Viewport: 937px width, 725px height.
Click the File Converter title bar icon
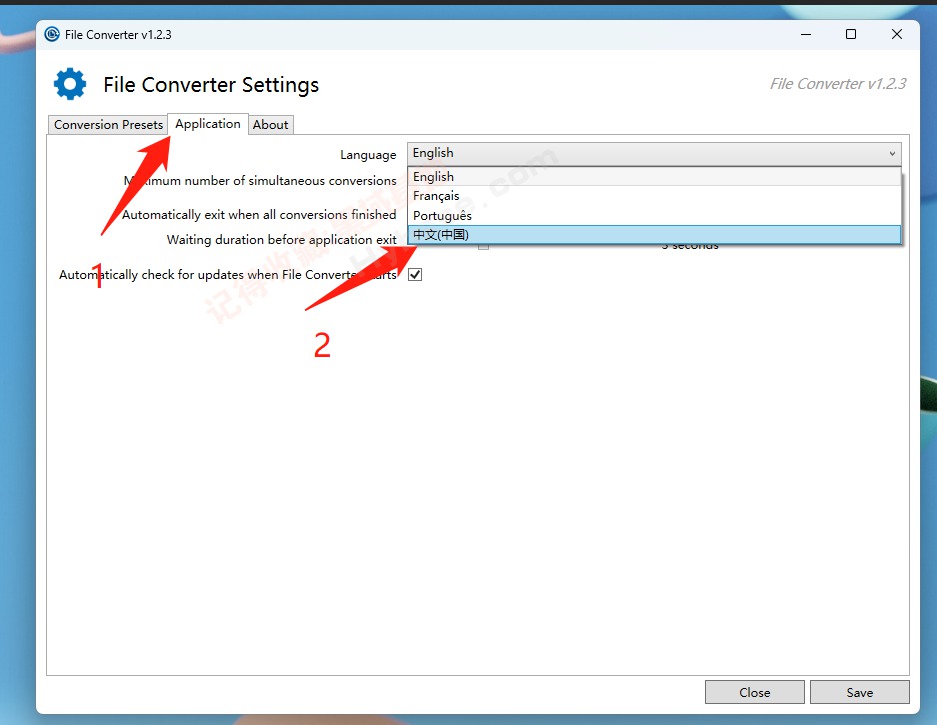coord(52,34)
